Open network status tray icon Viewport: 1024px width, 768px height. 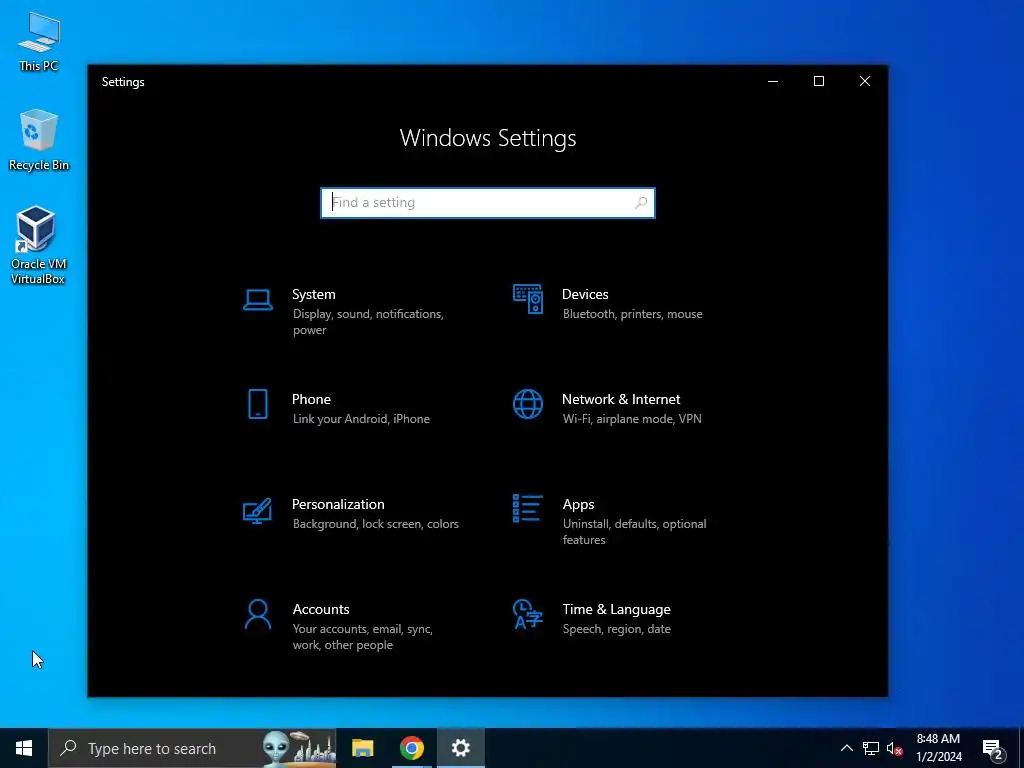(x=871, y=748)
